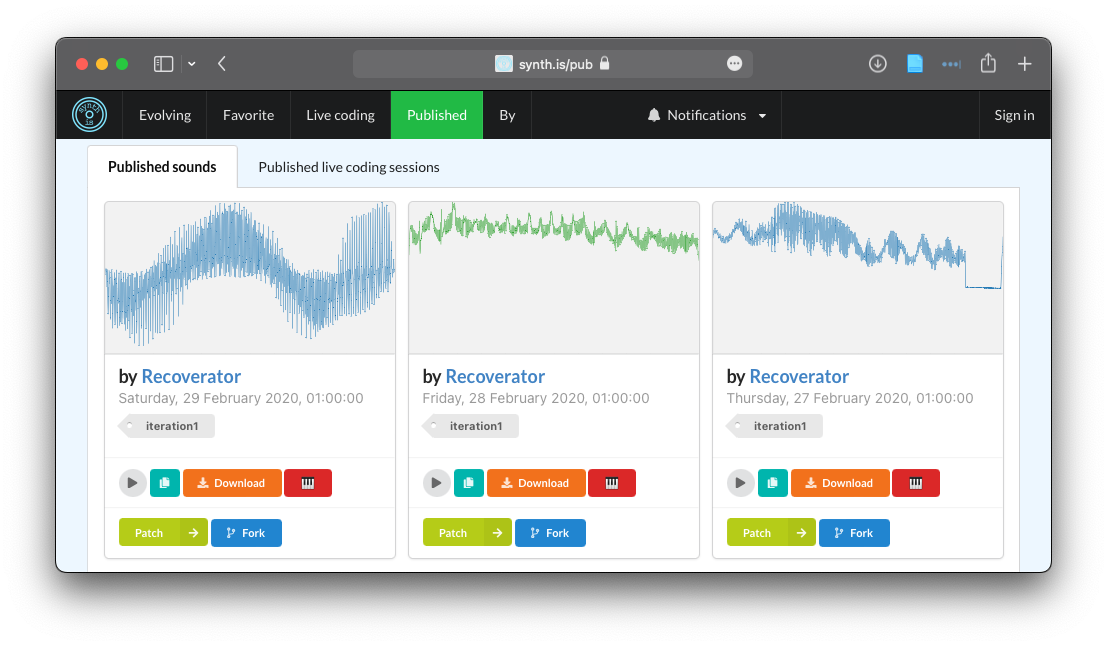Open Recoverator link on Friday 28 February card

496,376
